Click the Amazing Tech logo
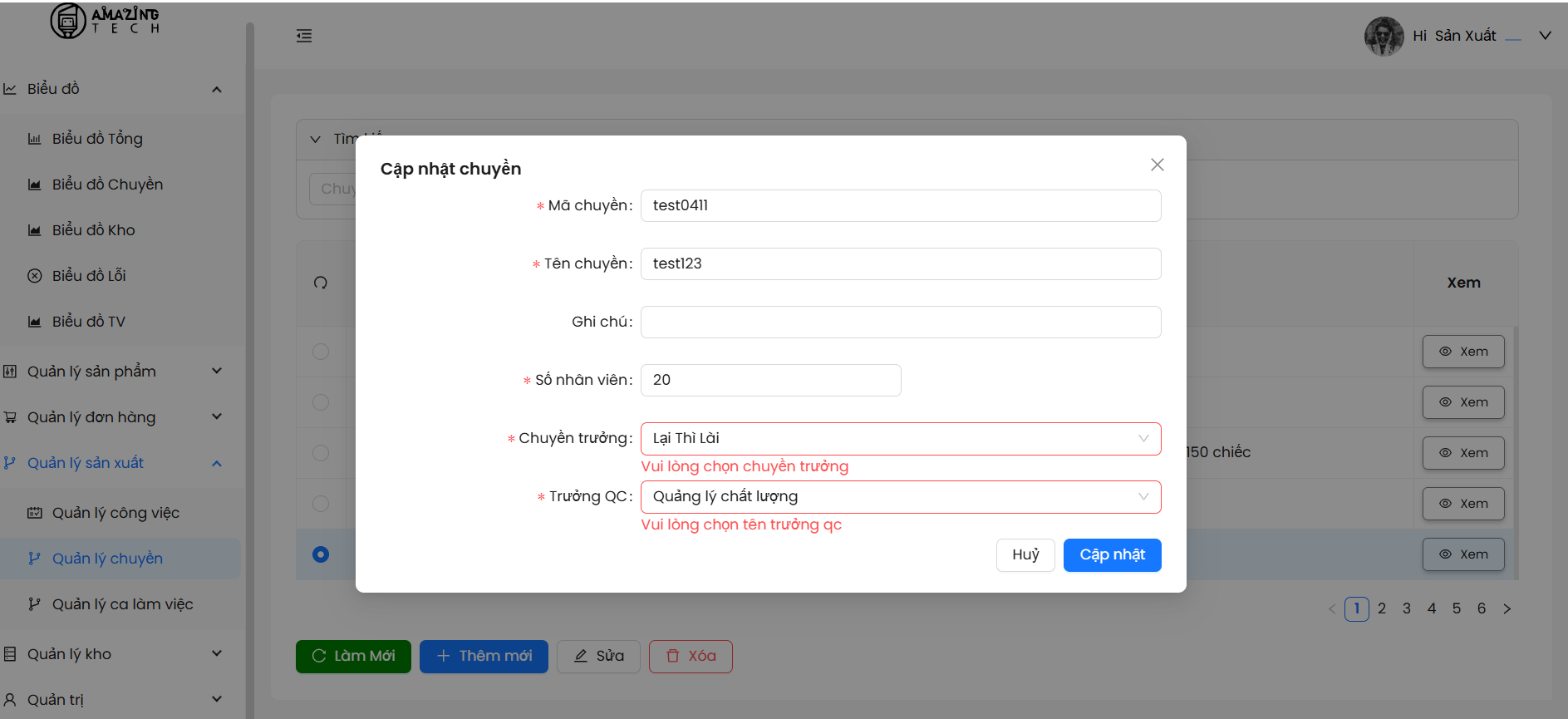 [x=105, y=21]
